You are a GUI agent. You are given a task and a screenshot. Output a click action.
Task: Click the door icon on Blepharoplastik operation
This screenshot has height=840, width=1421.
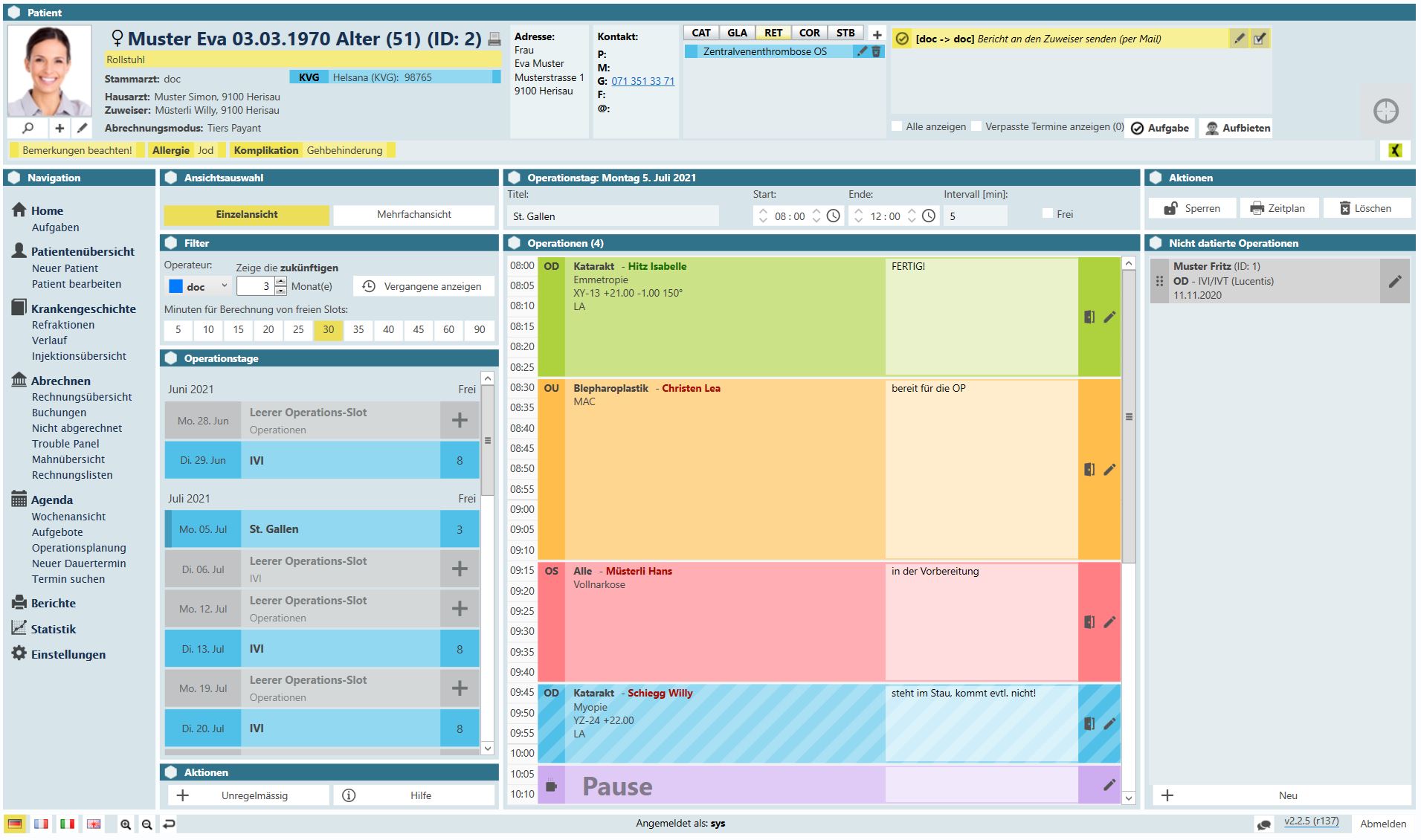pos(1089,470)
